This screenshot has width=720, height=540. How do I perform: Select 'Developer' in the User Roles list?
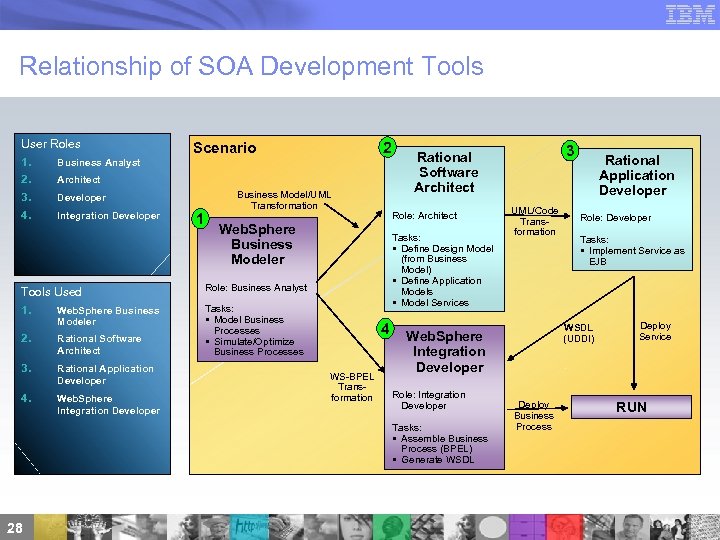(81, 198)
